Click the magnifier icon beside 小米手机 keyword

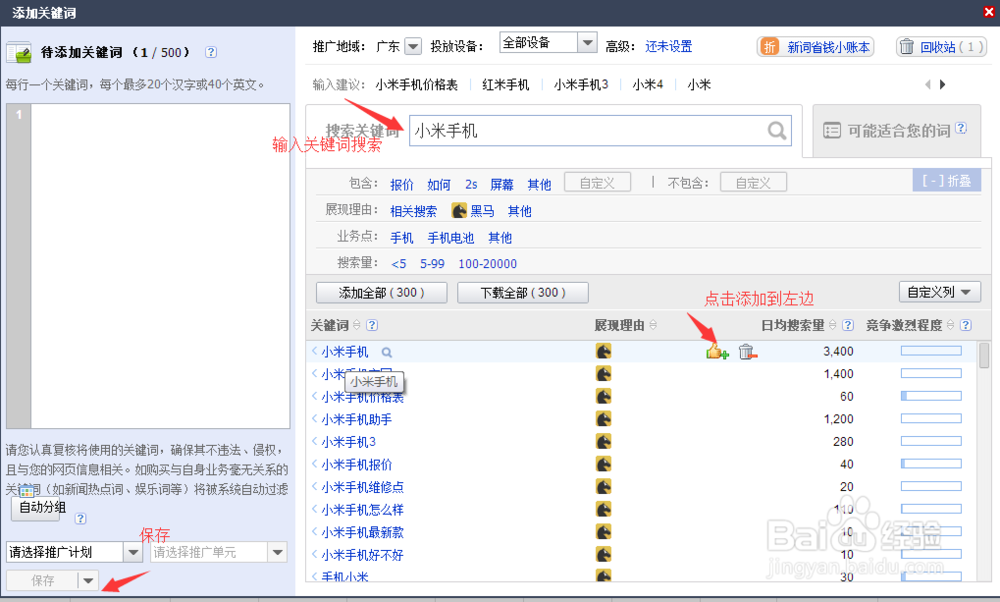coord(386,352)
